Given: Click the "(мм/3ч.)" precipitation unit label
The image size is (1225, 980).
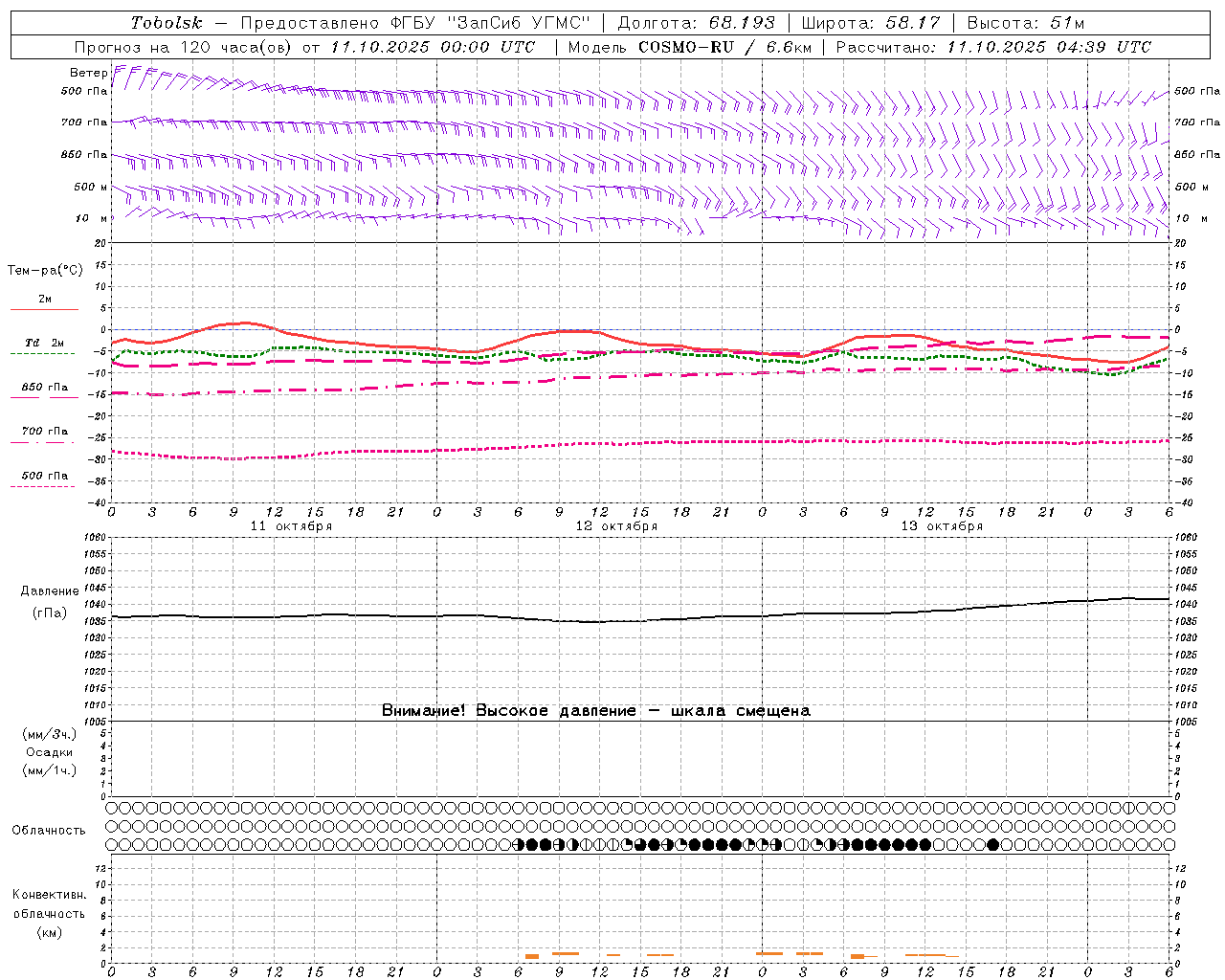Looking at the screenshot, I should point(50,734).
